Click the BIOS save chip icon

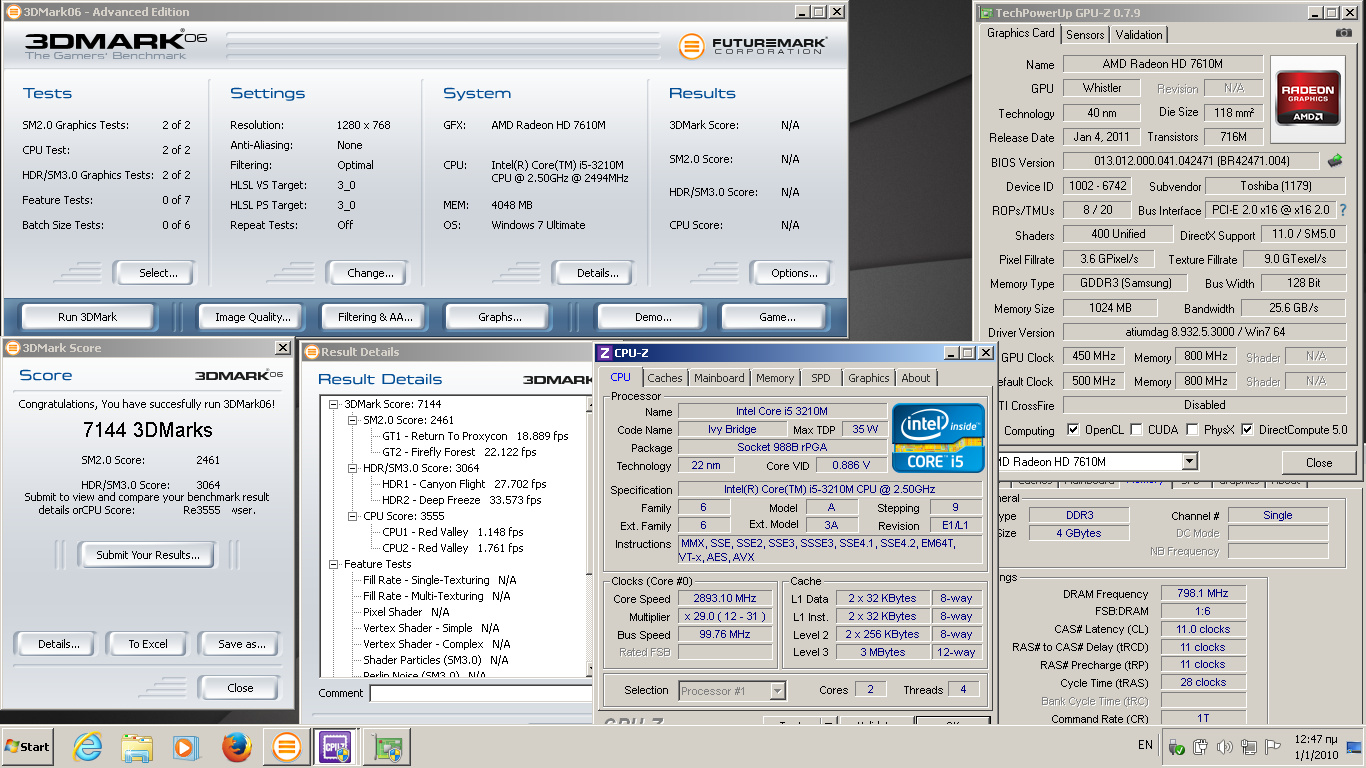tap(1334, 161)
